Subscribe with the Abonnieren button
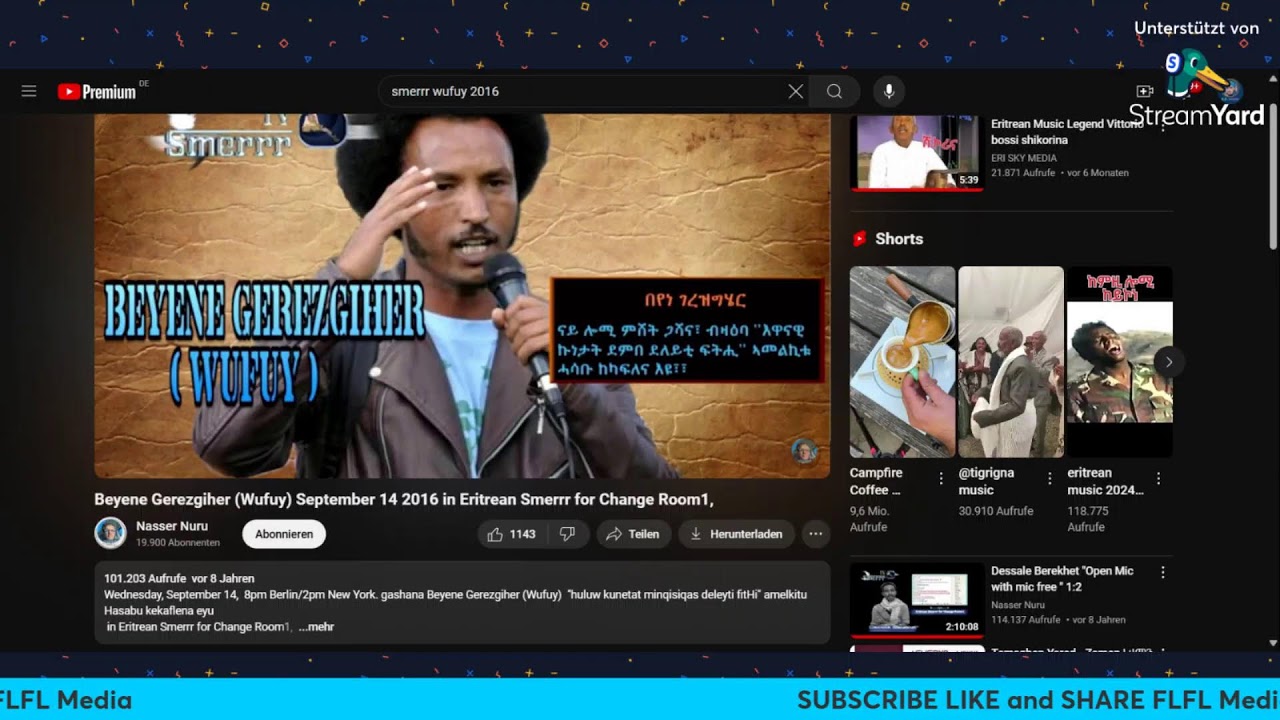This screenshot has width=1280, height=720. pyautogui.click(x=284, y=534)
